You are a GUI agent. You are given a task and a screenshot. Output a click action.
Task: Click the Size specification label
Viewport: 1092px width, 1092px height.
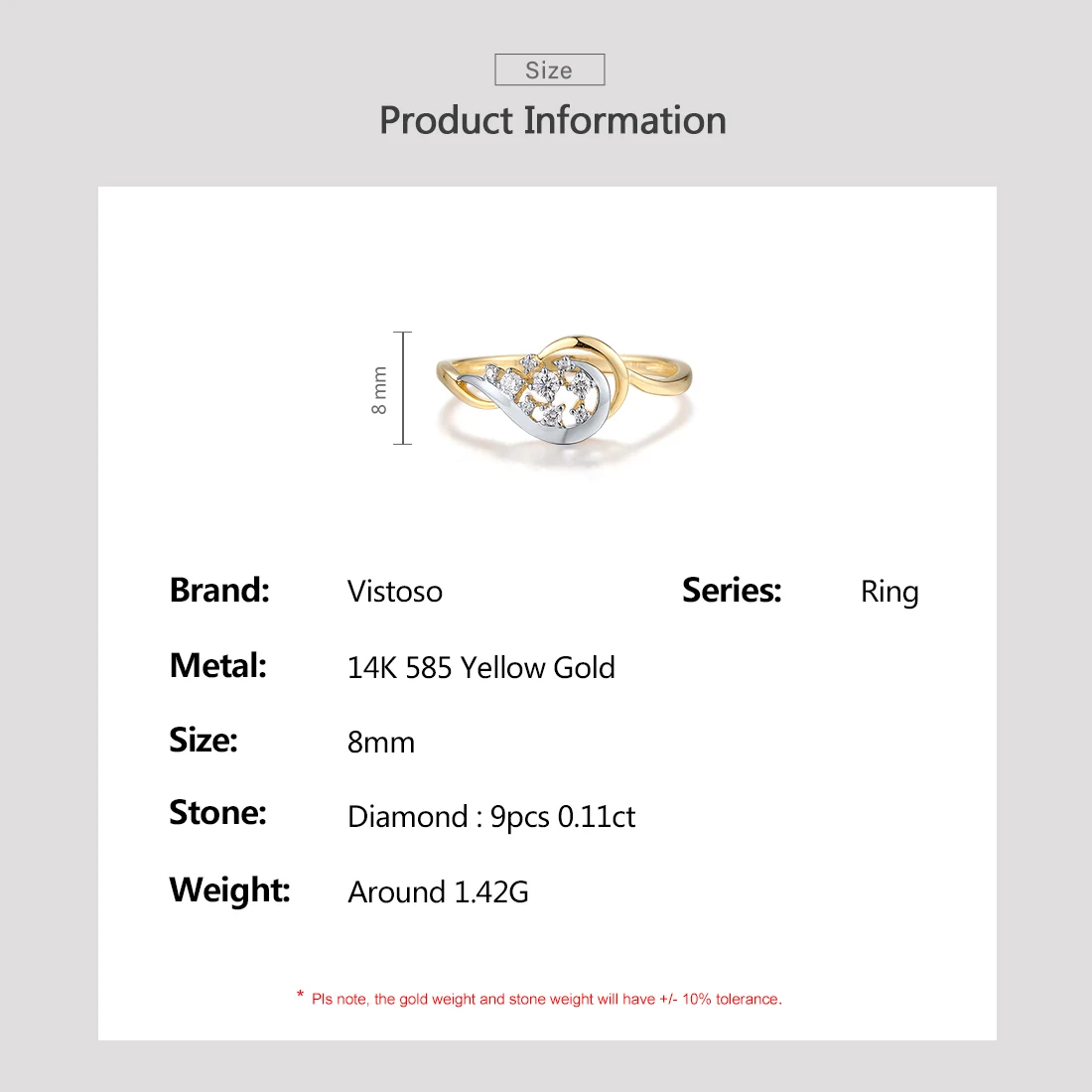pyautogui.click(x=204, y=740)
